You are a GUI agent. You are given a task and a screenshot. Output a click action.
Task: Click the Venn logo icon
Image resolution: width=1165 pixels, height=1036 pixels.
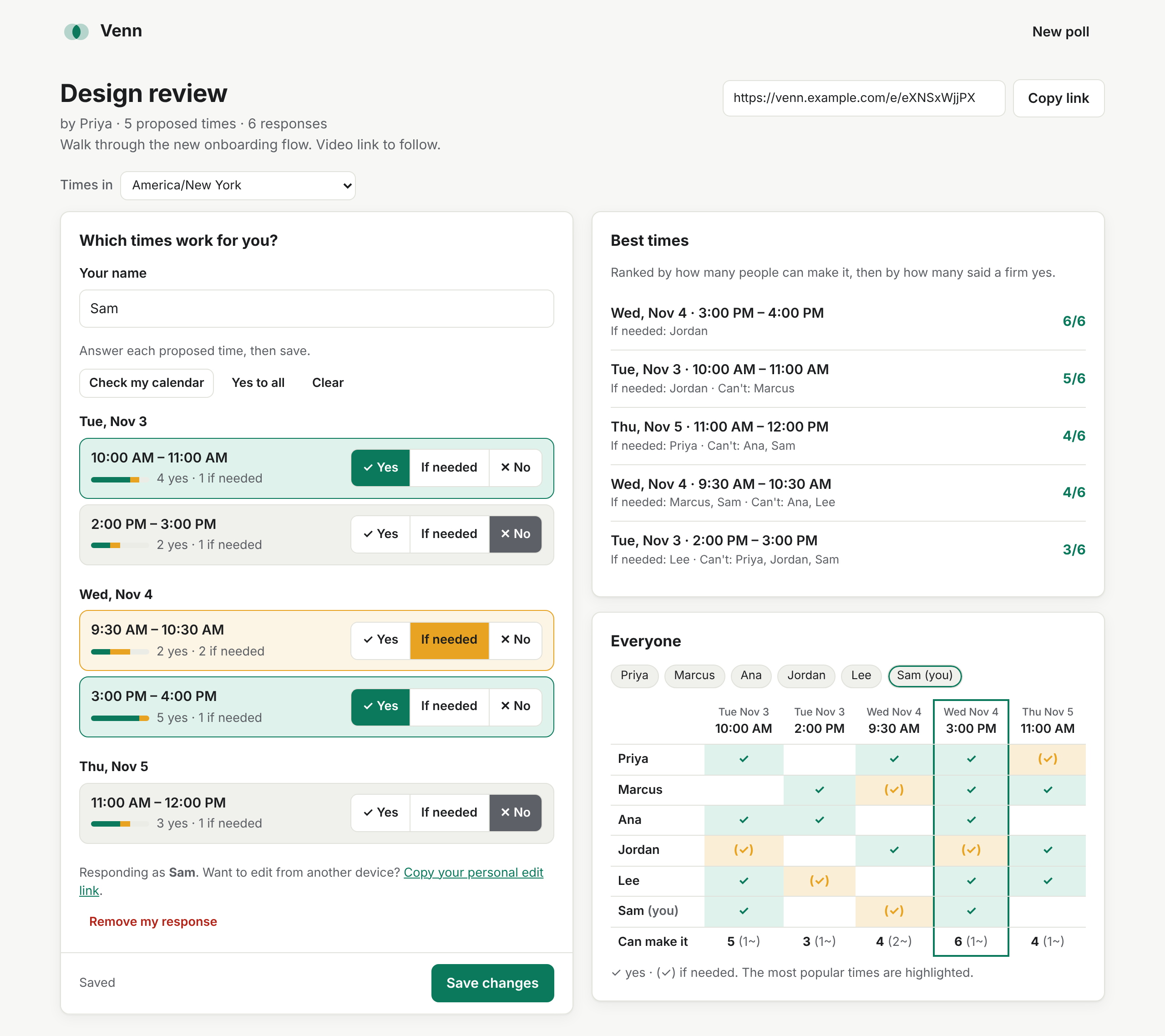pos(76,31)
